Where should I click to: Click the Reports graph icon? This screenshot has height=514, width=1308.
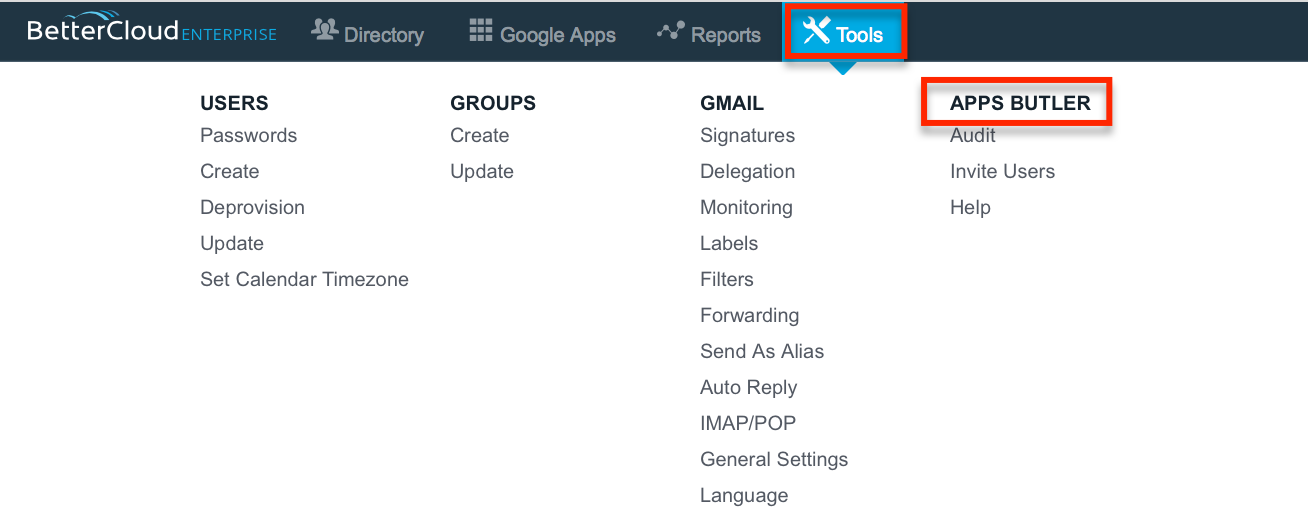(669, 32)
